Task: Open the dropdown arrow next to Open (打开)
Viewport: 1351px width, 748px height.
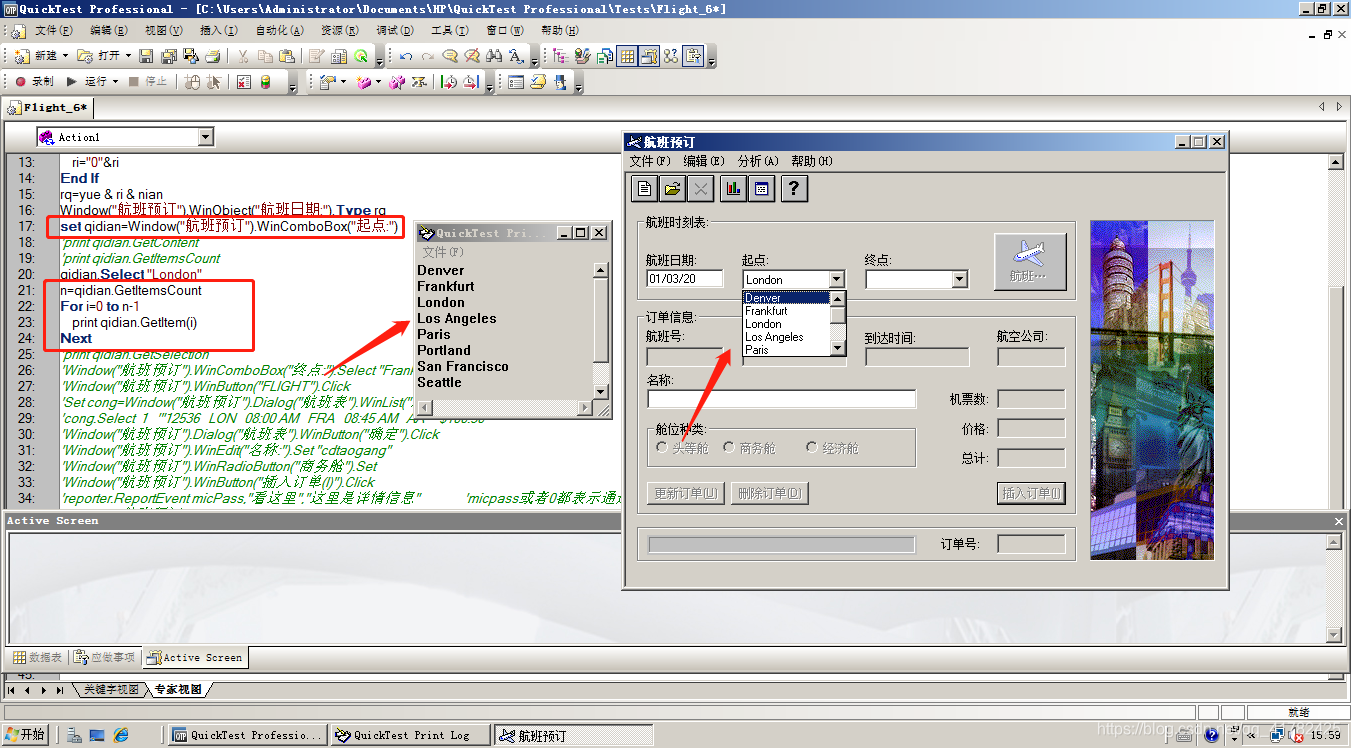Action: (x=128, y=56)
